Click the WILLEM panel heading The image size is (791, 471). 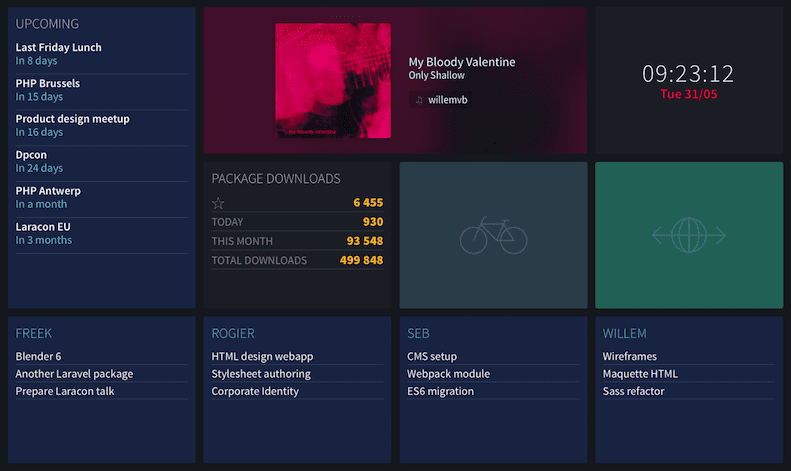point(625,333)
